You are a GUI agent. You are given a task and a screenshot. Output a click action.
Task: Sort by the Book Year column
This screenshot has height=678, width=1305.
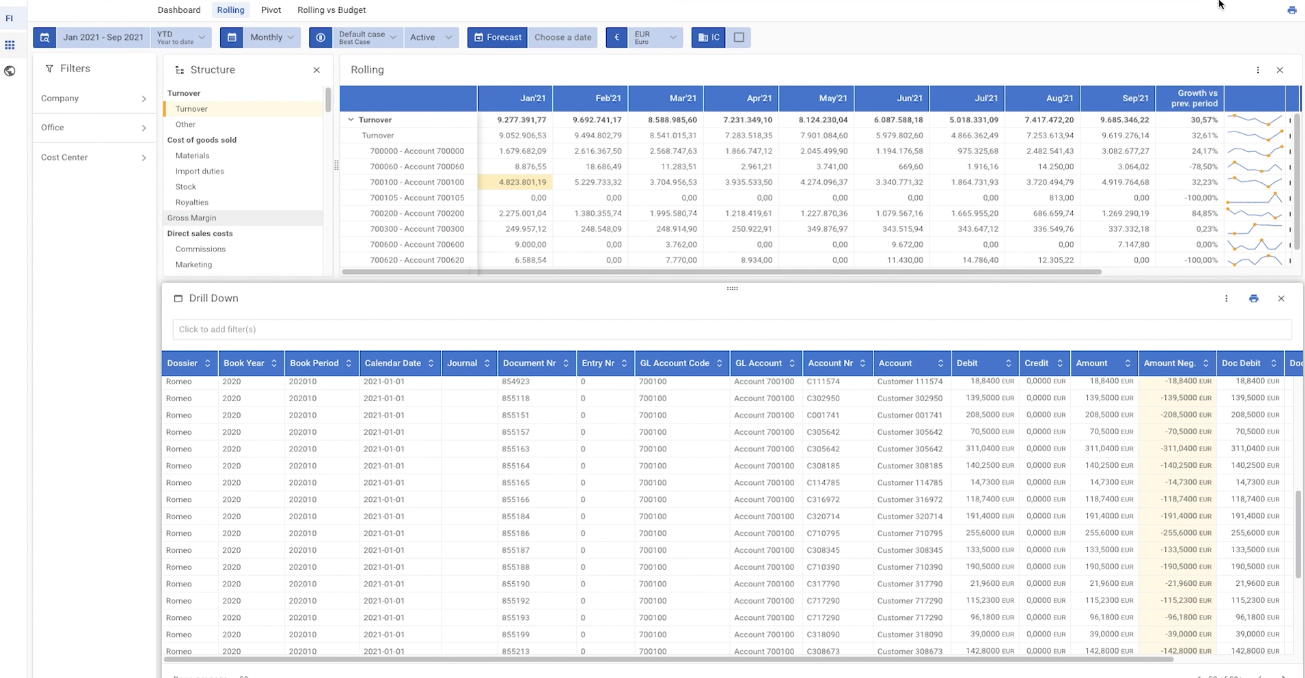[x=273, y=363]
